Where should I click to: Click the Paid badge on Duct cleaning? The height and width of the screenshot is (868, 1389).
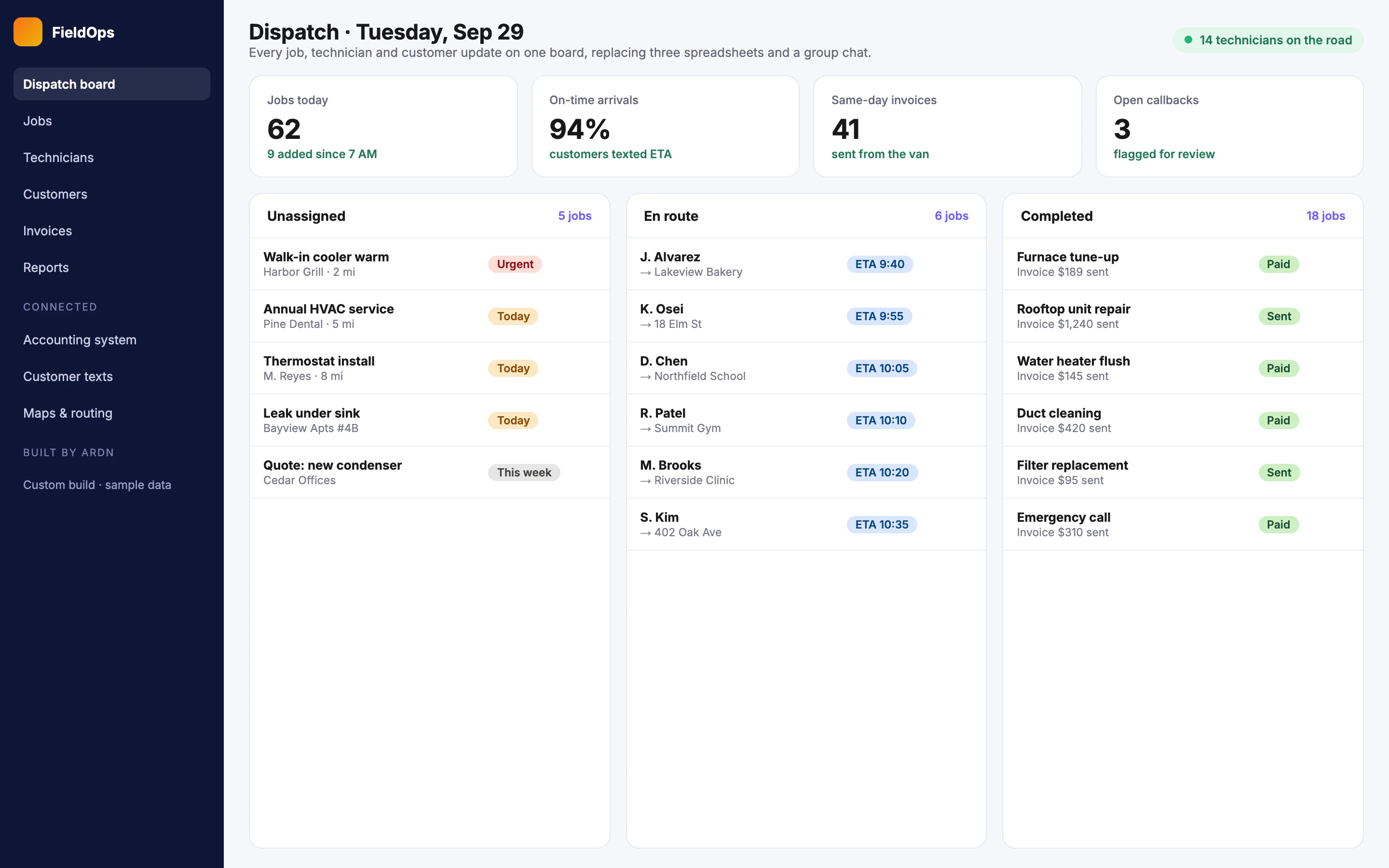(x=1278, y=420)
